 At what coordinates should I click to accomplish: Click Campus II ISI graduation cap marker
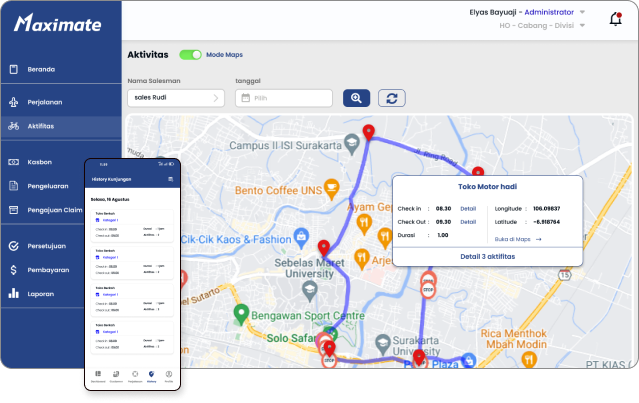point(352,143)
